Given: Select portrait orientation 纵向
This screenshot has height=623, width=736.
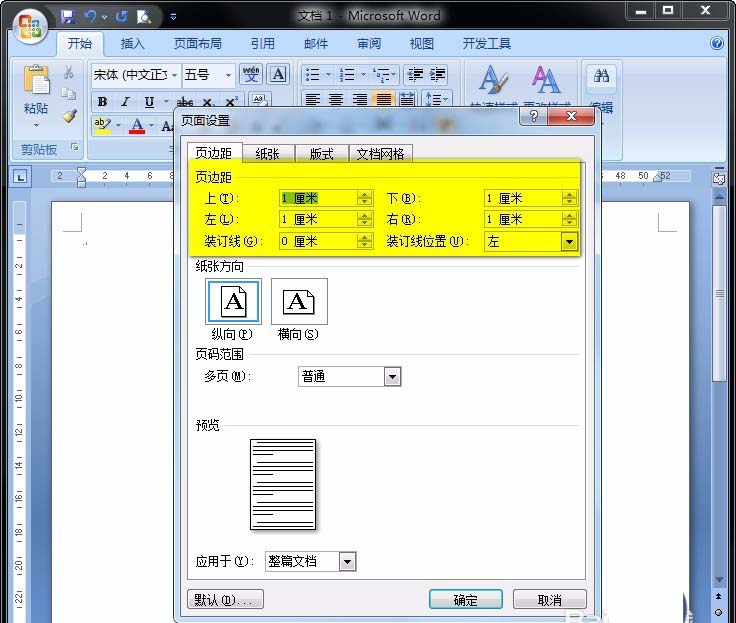Looking at the screenshot, I should pyautogui.click(x=233, y=302).
